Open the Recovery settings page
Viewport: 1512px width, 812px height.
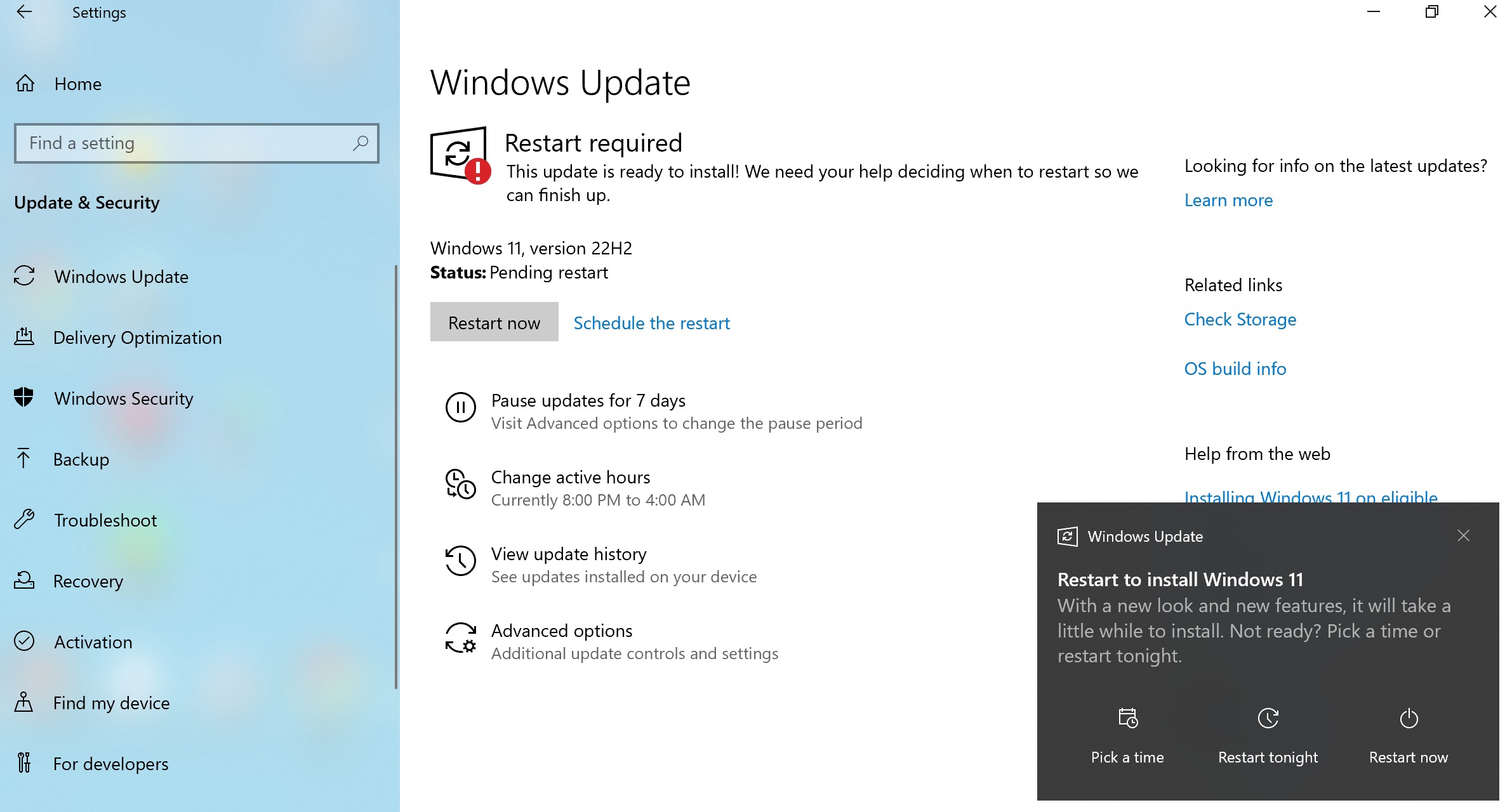(x=88, y=581)
